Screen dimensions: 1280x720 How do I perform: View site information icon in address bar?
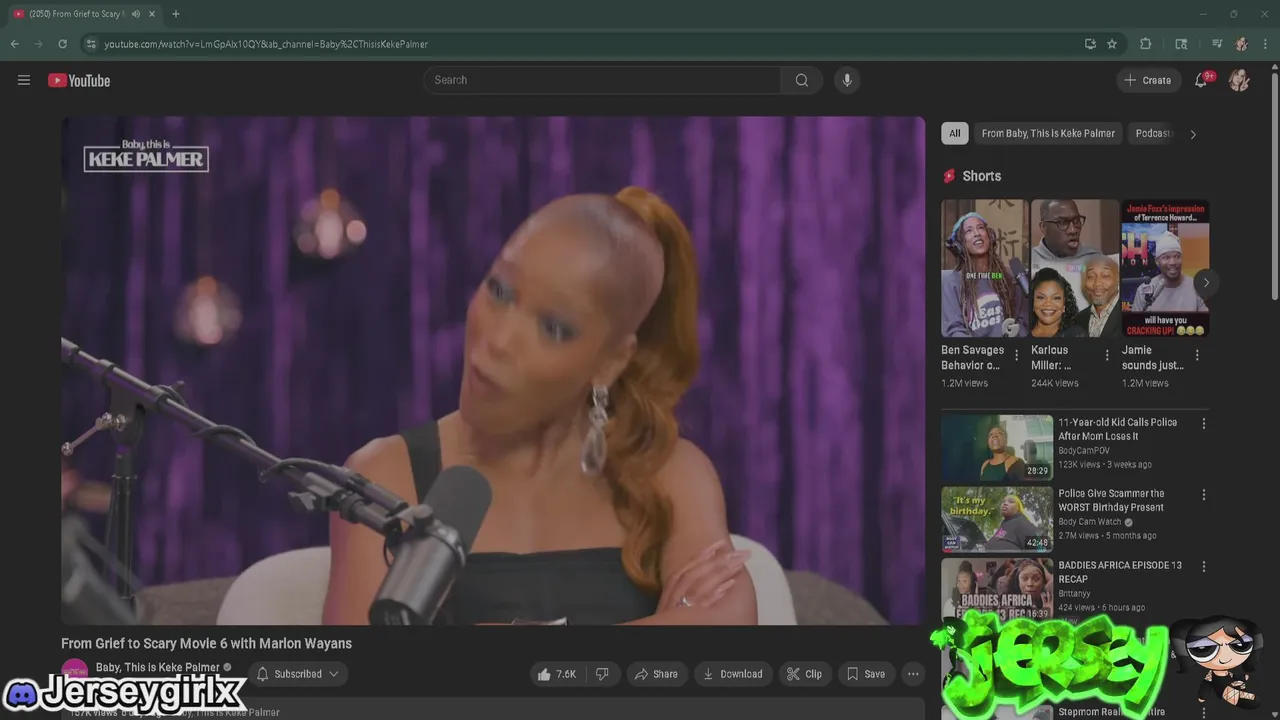(x=91, y=44)
